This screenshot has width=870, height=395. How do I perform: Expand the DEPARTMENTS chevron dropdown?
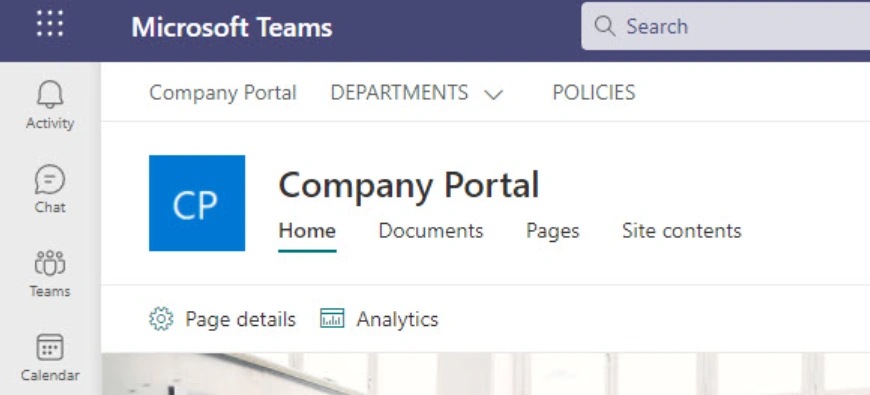[493, 94]
